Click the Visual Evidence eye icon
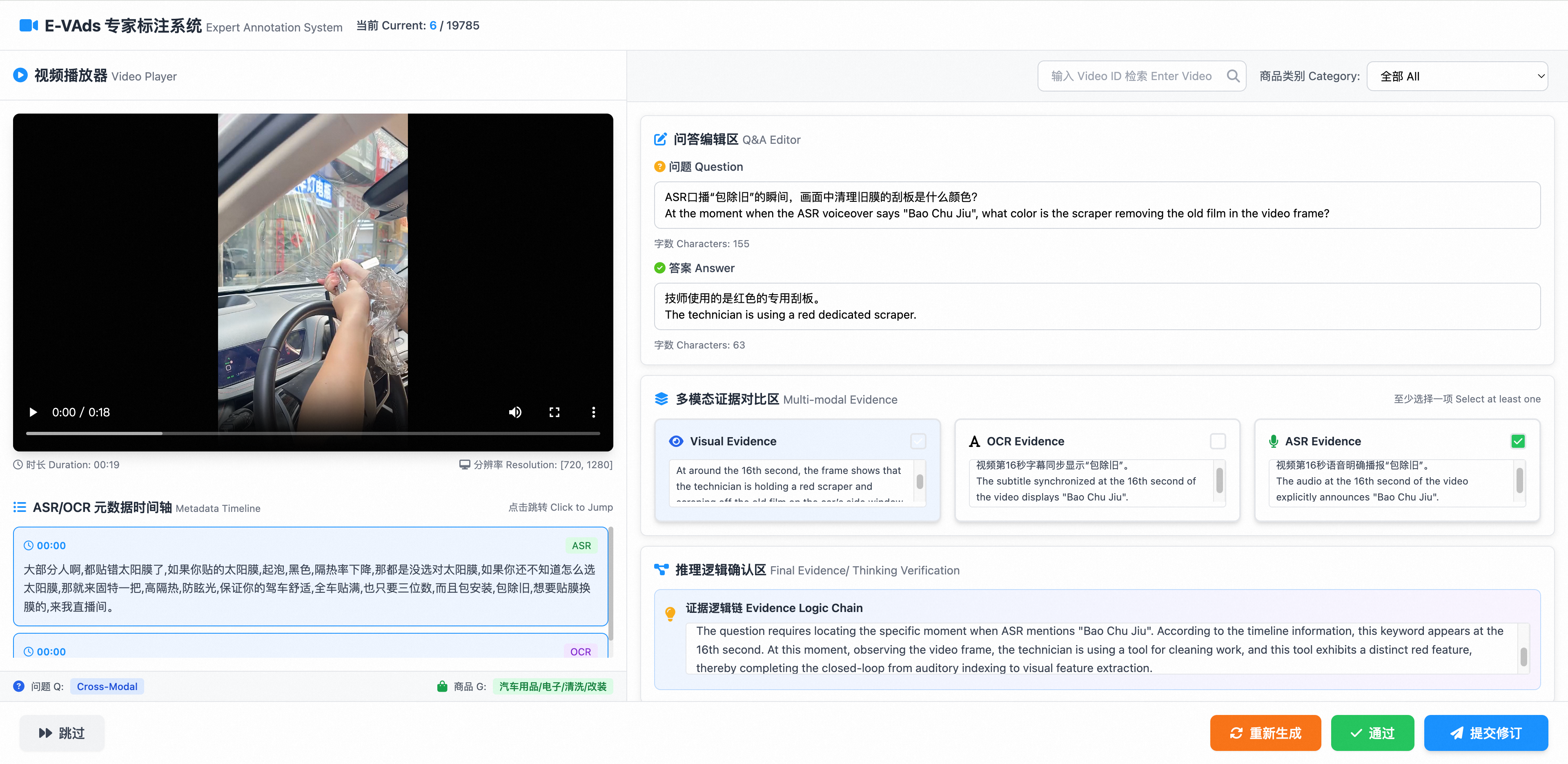1568x764 pixels. pyautogui.click(x=676, y=441)
